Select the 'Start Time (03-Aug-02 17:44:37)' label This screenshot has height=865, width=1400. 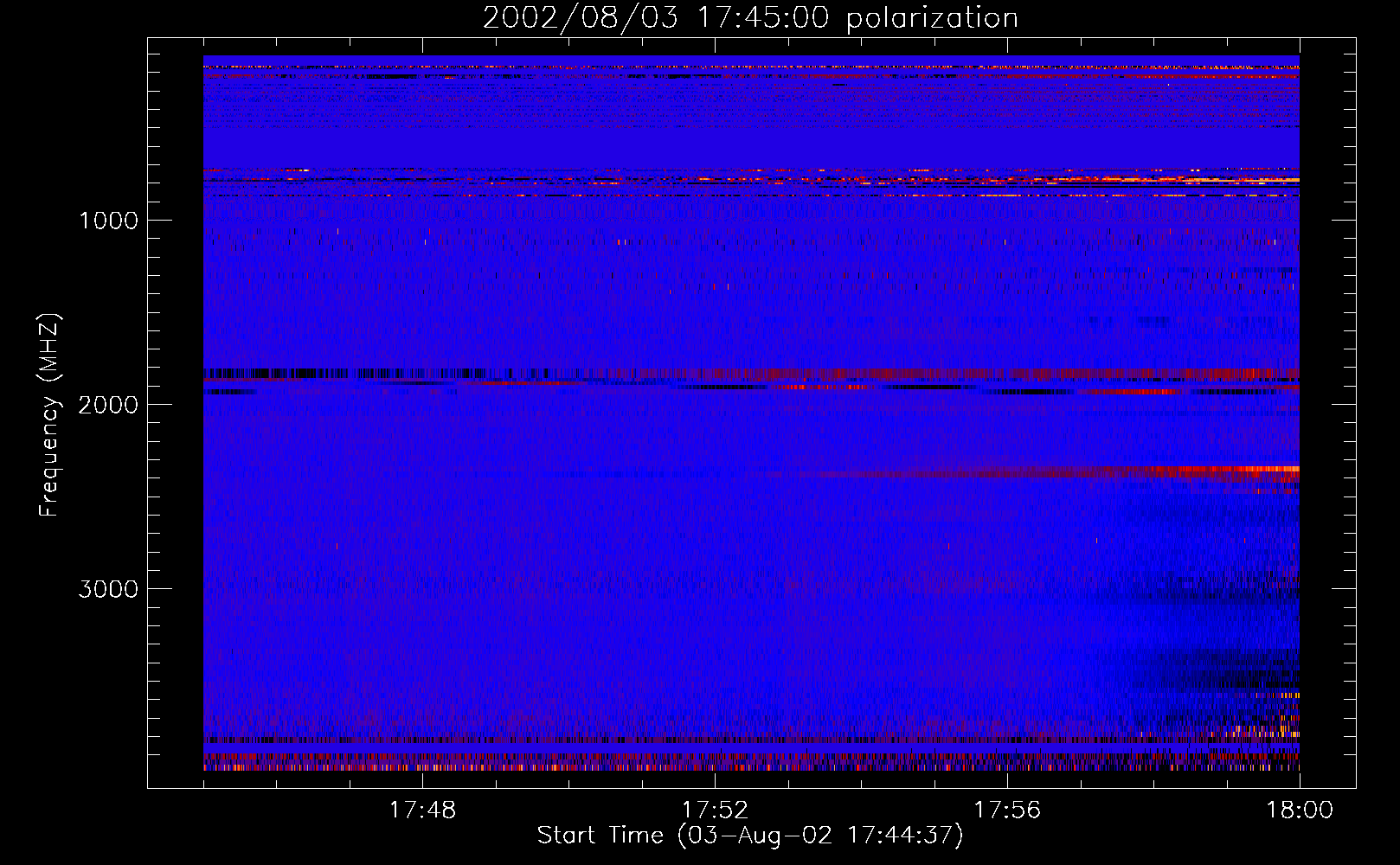pos(750,836)
